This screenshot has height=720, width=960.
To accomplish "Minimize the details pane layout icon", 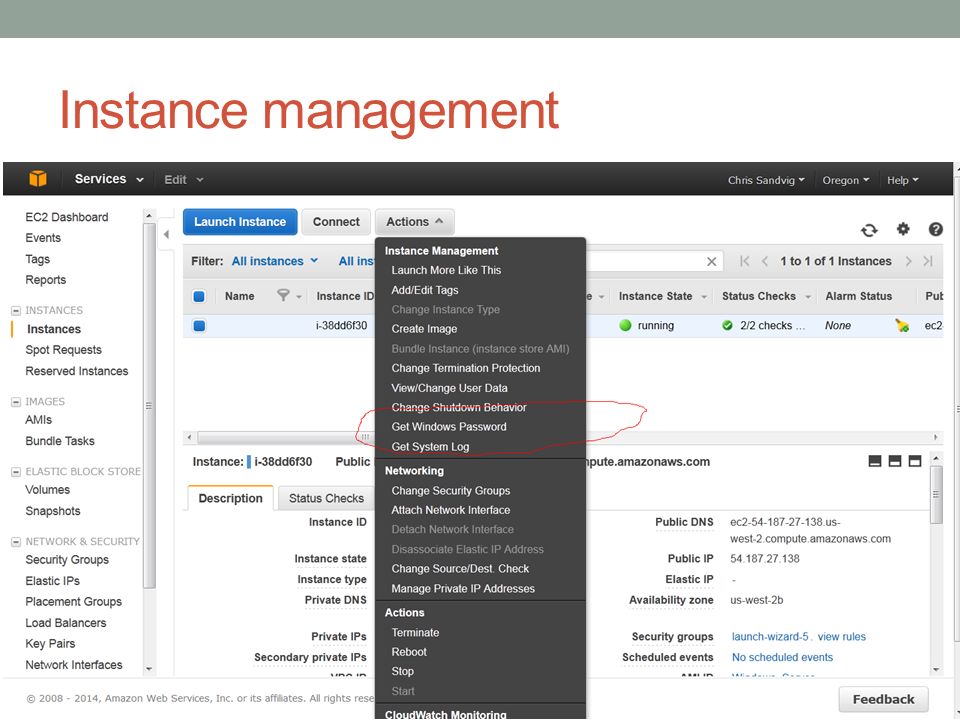I will tap(875, 461).
